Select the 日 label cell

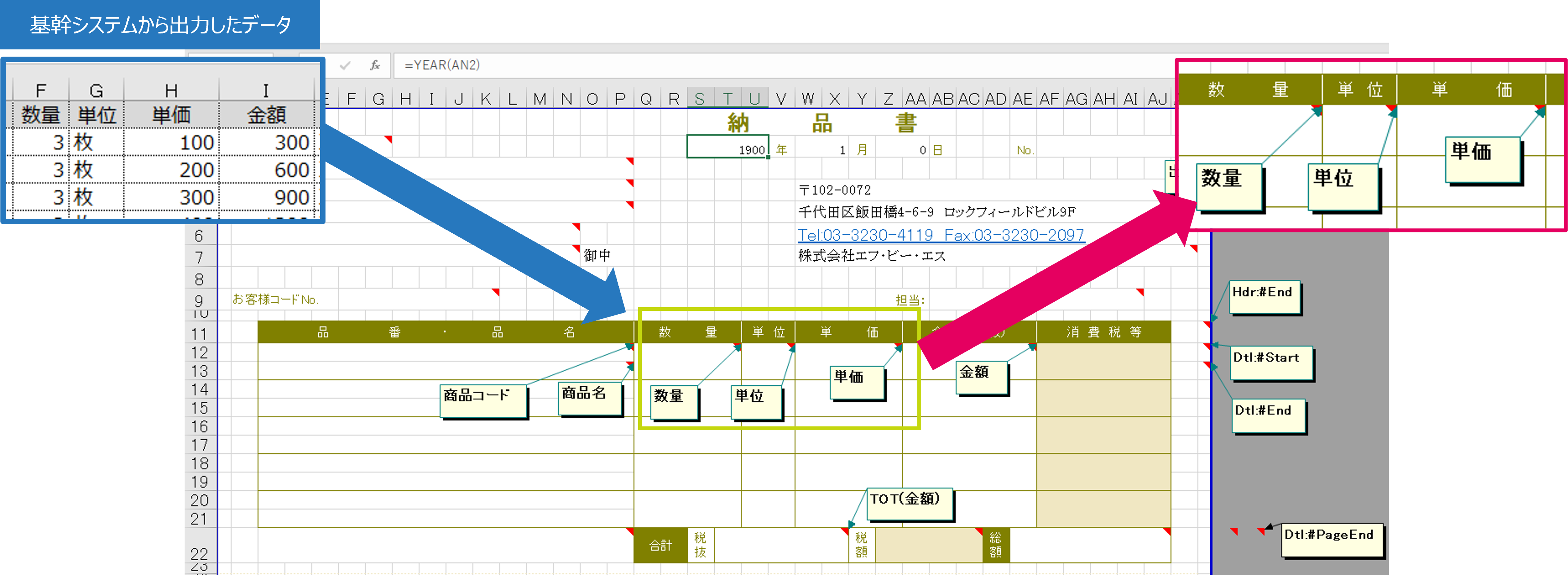938,150
